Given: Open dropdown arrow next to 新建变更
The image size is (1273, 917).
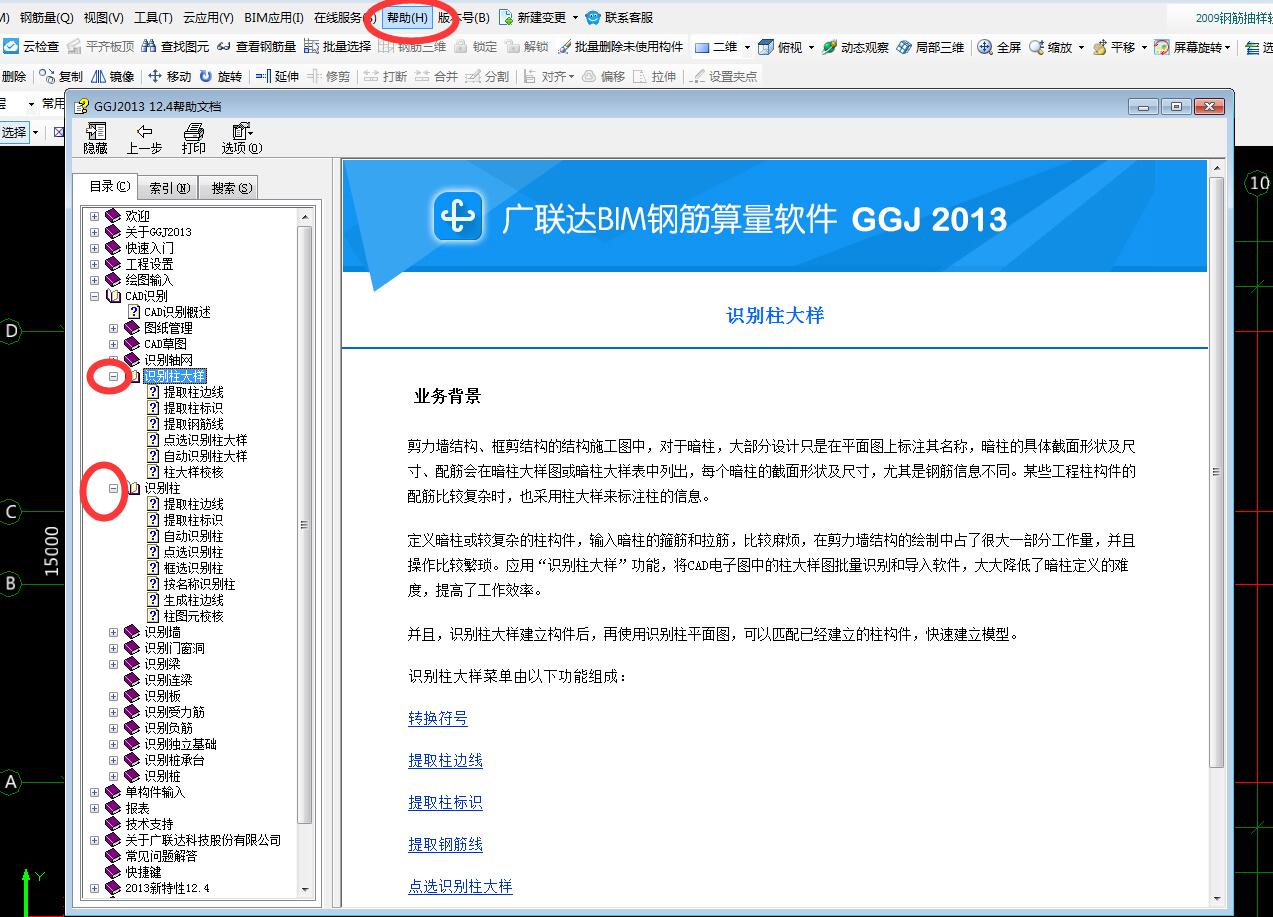Looking at the screenshot, I should point(575,17).
